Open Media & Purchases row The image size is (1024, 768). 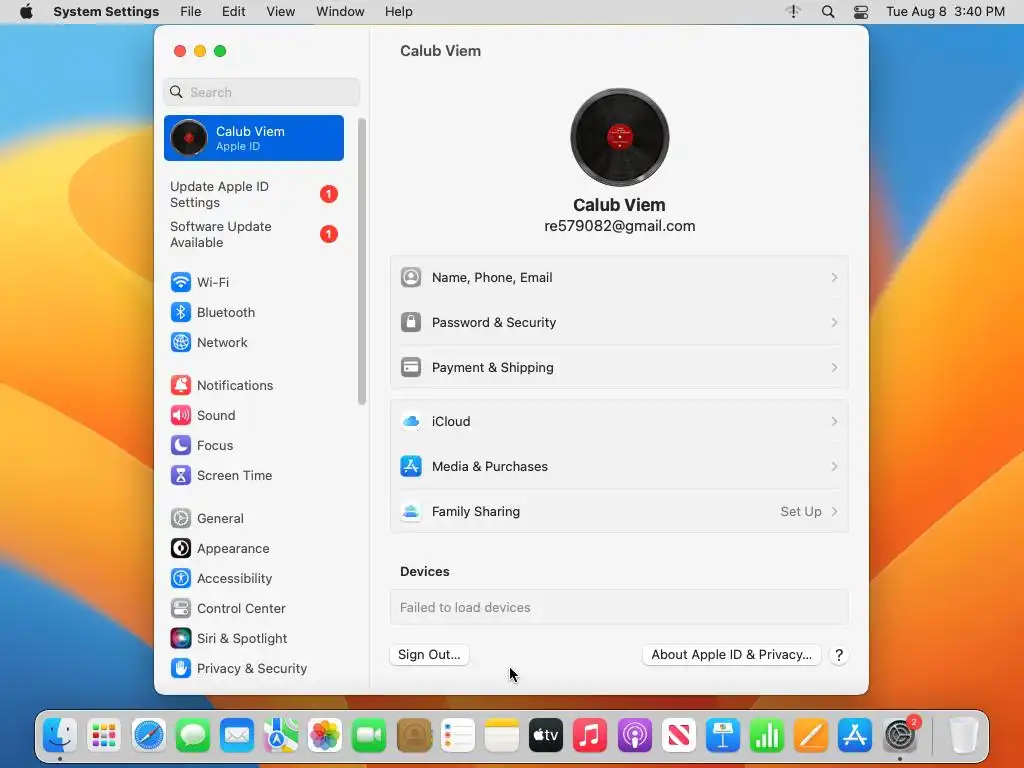click(619, 467)
